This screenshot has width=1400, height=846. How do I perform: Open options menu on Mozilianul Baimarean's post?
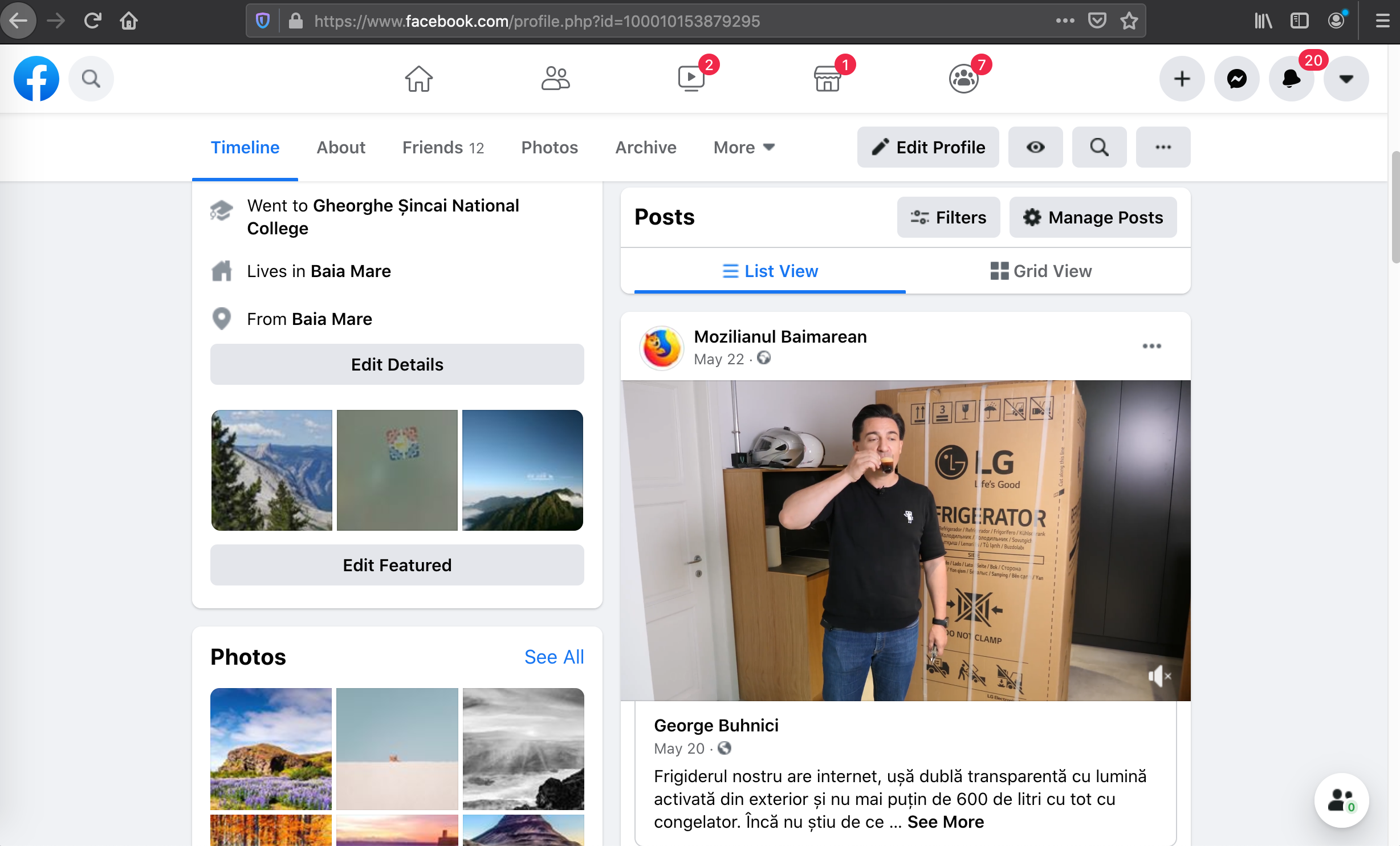(x=1152, y=345)
